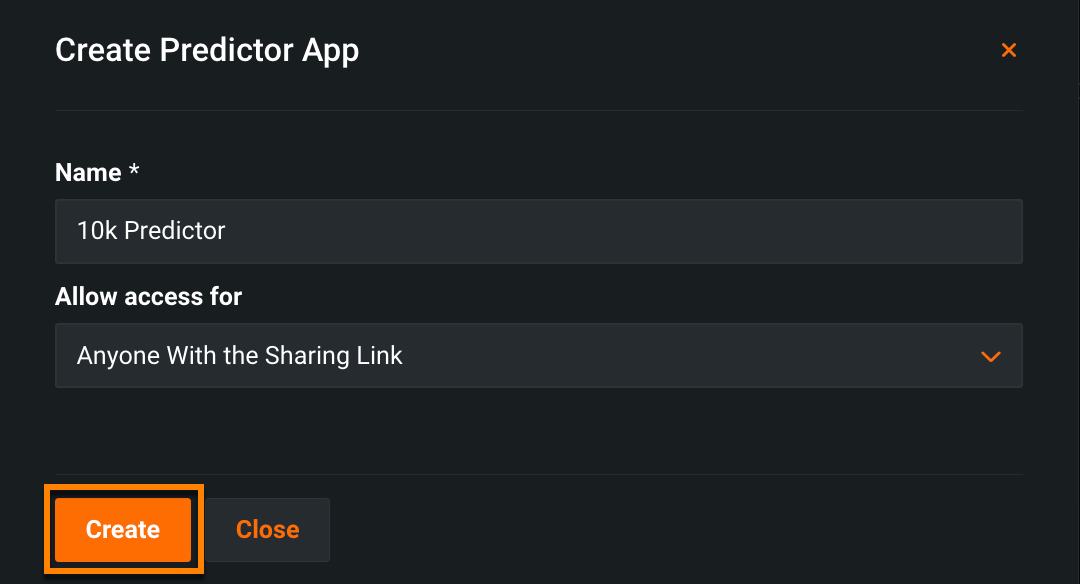Click the "Allow access for" label
This screenshot has height=584, width=1080.
149,296
